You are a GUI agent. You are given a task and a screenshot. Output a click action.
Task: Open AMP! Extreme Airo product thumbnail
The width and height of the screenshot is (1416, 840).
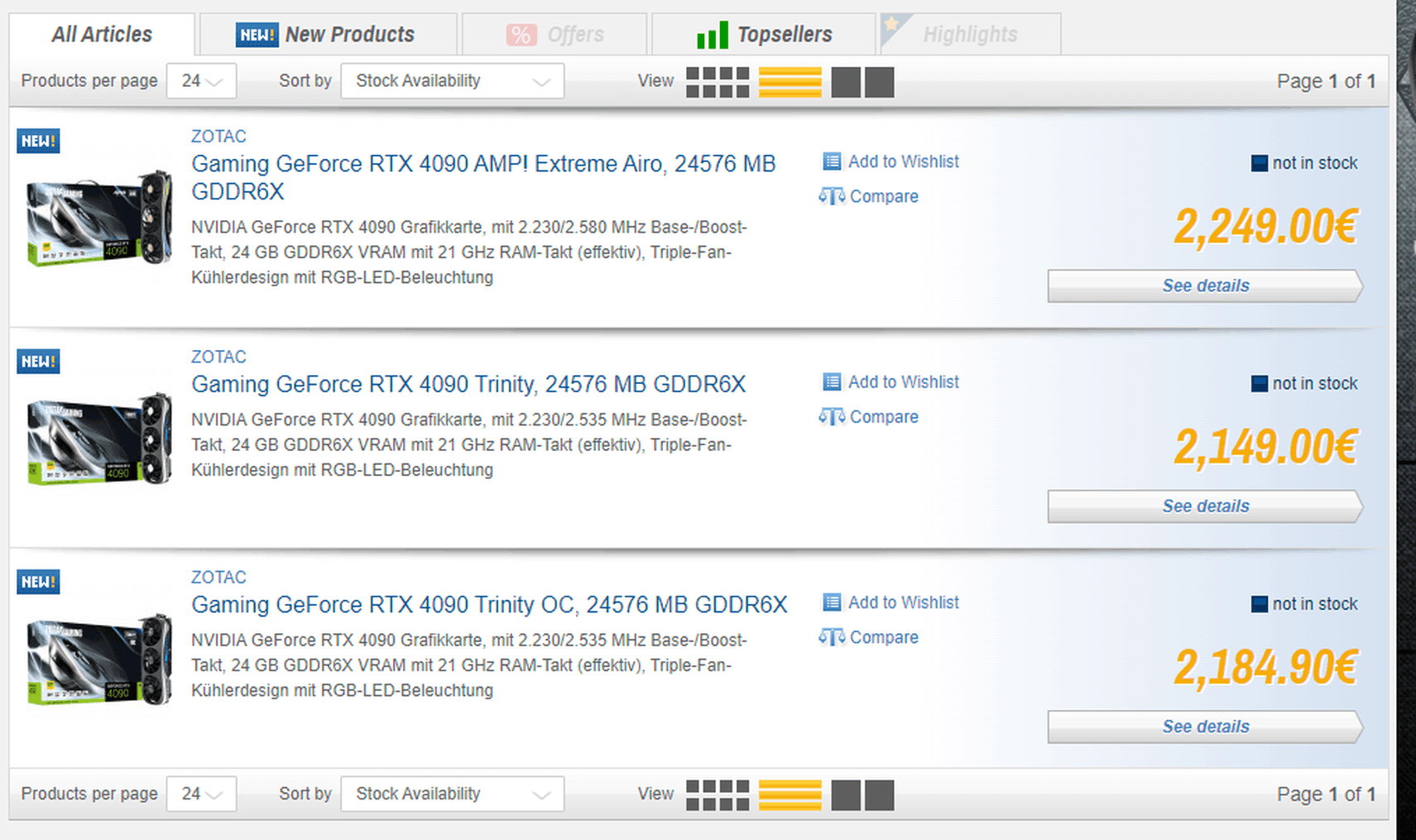click(x=99, y=218)
